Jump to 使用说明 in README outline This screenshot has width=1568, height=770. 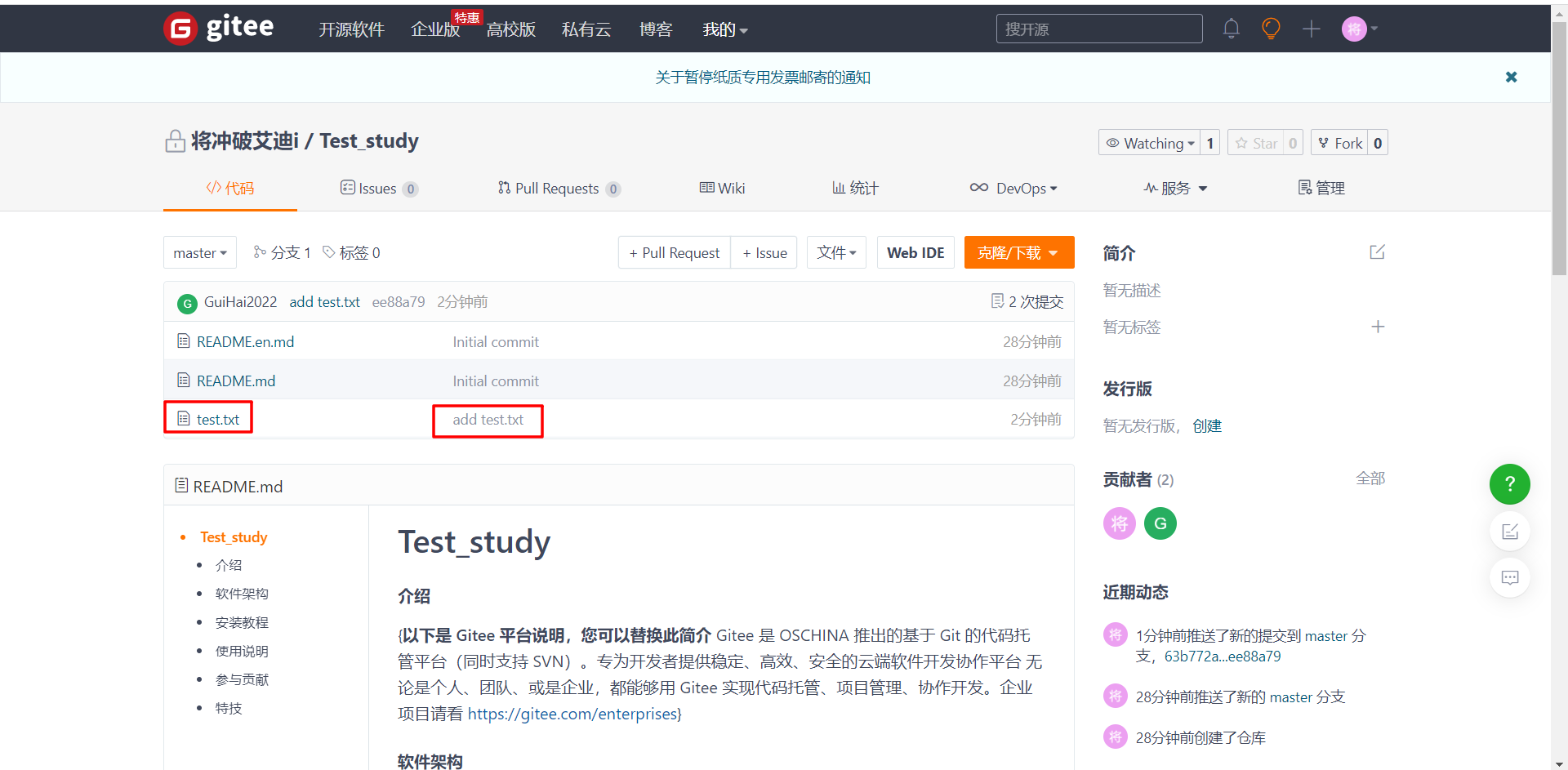click(x=242, y=651)
